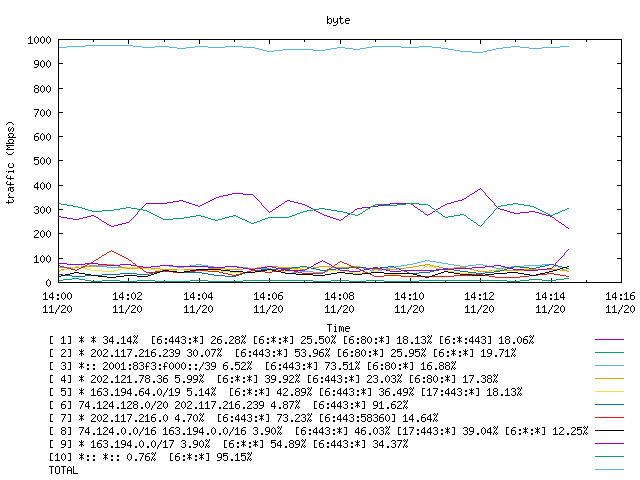Click the purple line swatch for entry [ 9]
This screenshot has height=480, width=640.
pyautogui.click(x=609, y=443)
